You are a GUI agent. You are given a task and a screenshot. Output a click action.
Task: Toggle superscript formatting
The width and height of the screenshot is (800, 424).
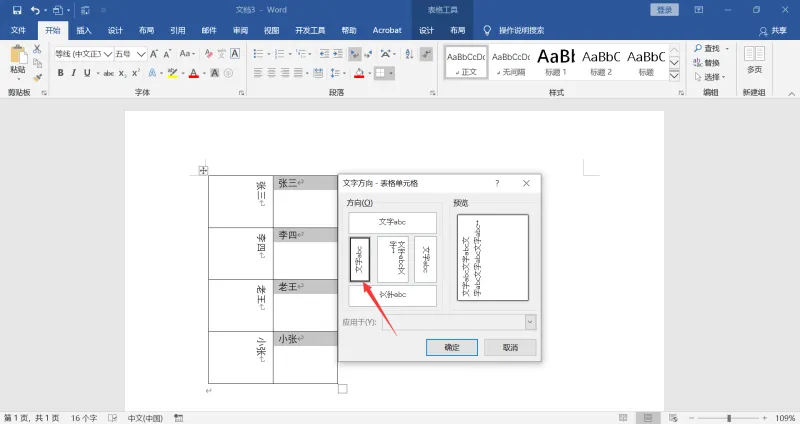(136, 73)
